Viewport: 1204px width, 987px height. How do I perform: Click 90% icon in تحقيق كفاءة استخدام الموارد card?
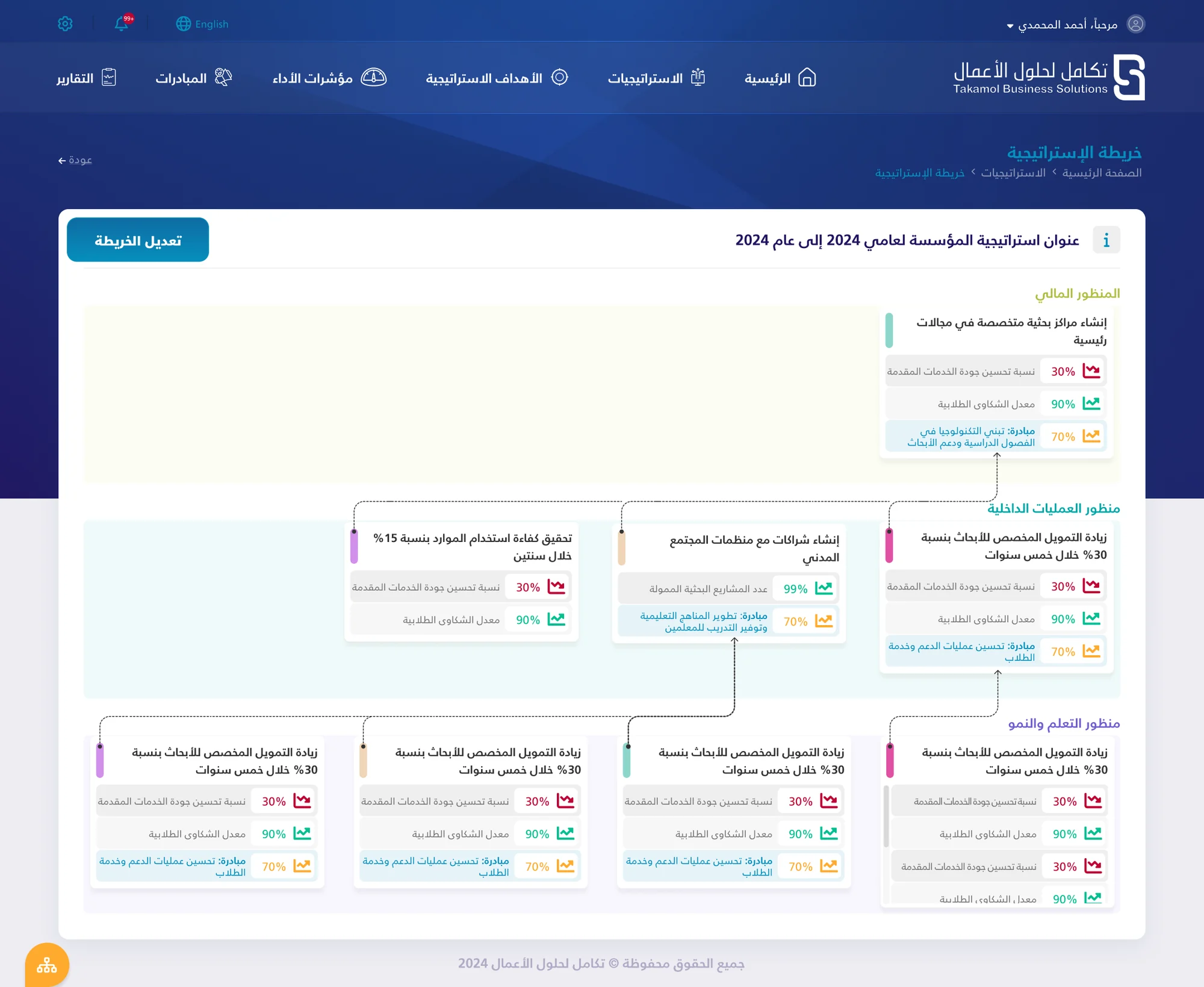tap(556, 619)
